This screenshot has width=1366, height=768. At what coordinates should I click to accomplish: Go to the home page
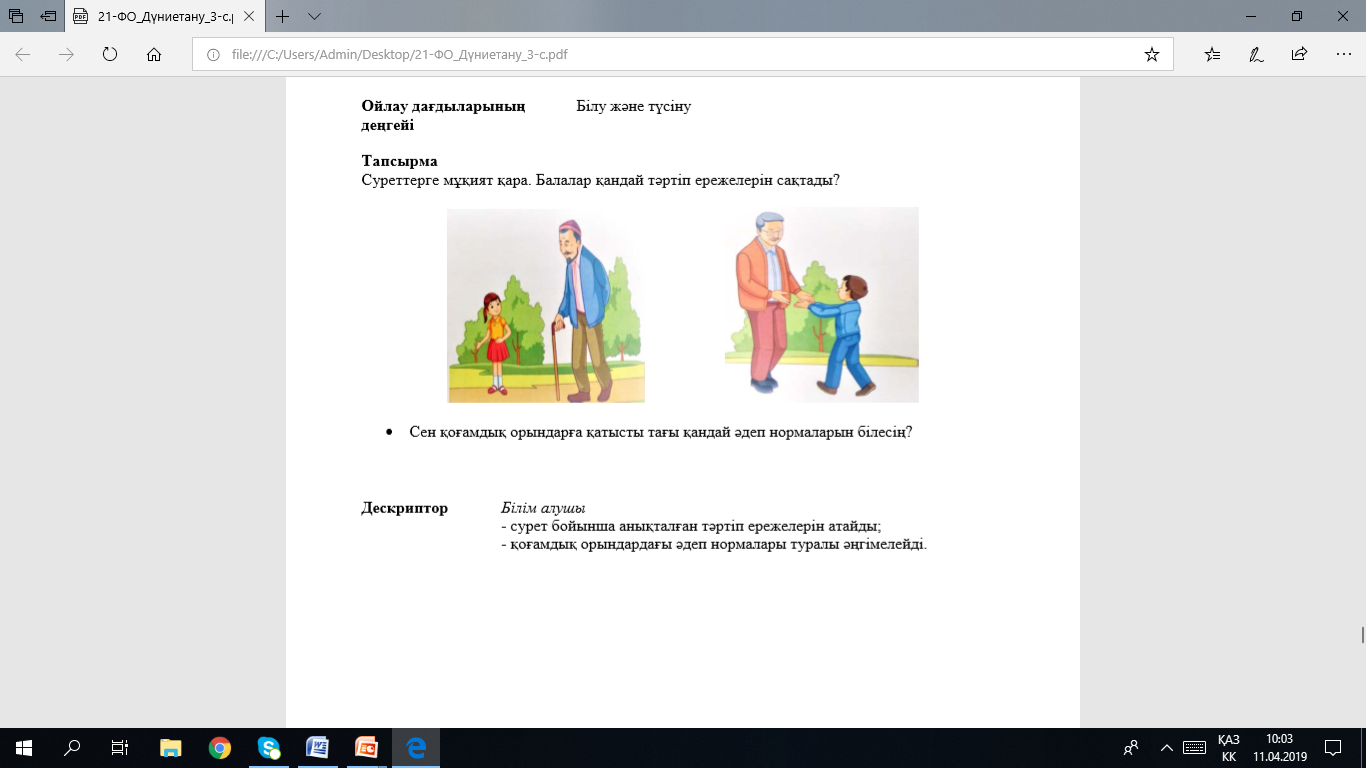click(154, 55)
